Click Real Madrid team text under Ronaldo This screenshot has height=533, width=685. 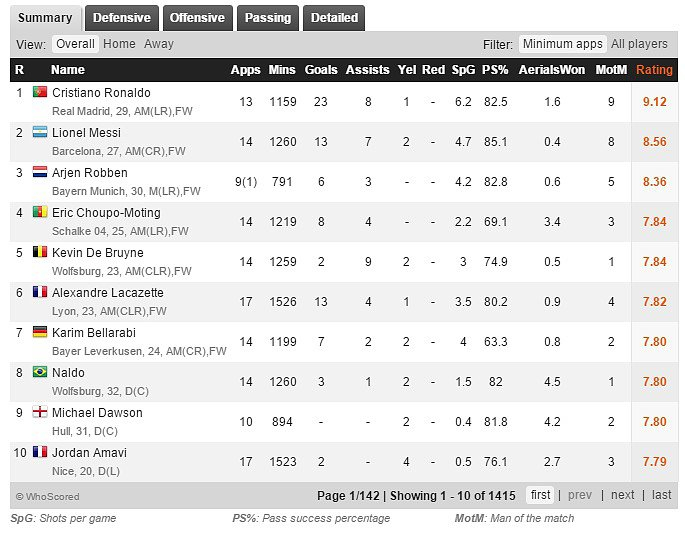pos(81,111)
